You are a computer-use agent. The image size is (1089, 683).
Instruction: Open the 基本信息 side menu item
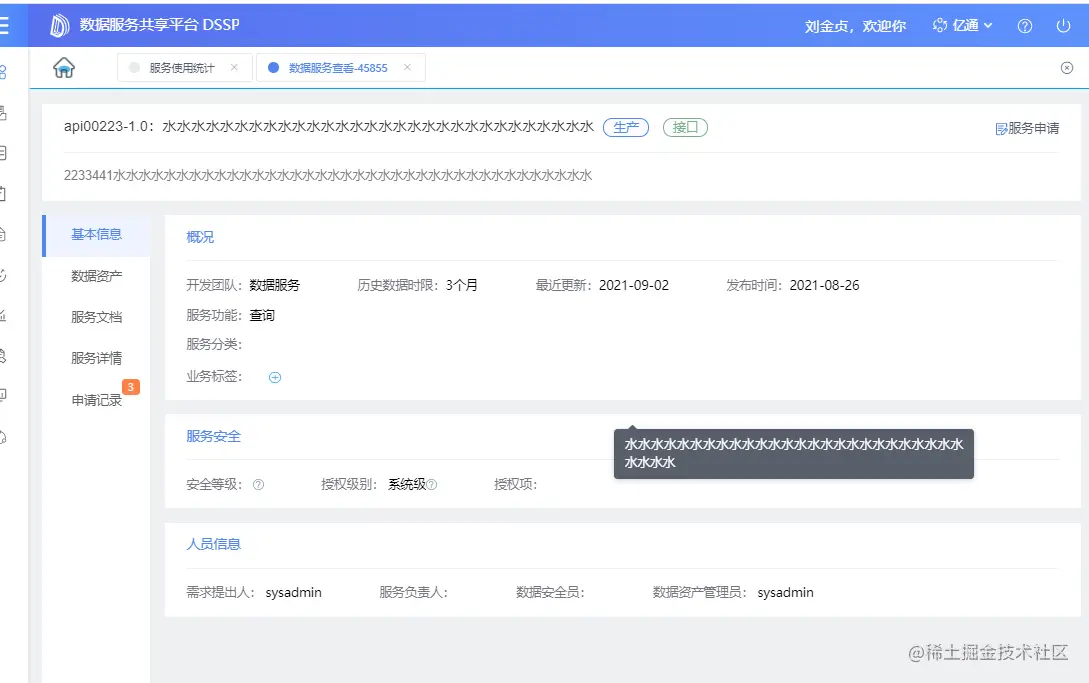point(97,235)
